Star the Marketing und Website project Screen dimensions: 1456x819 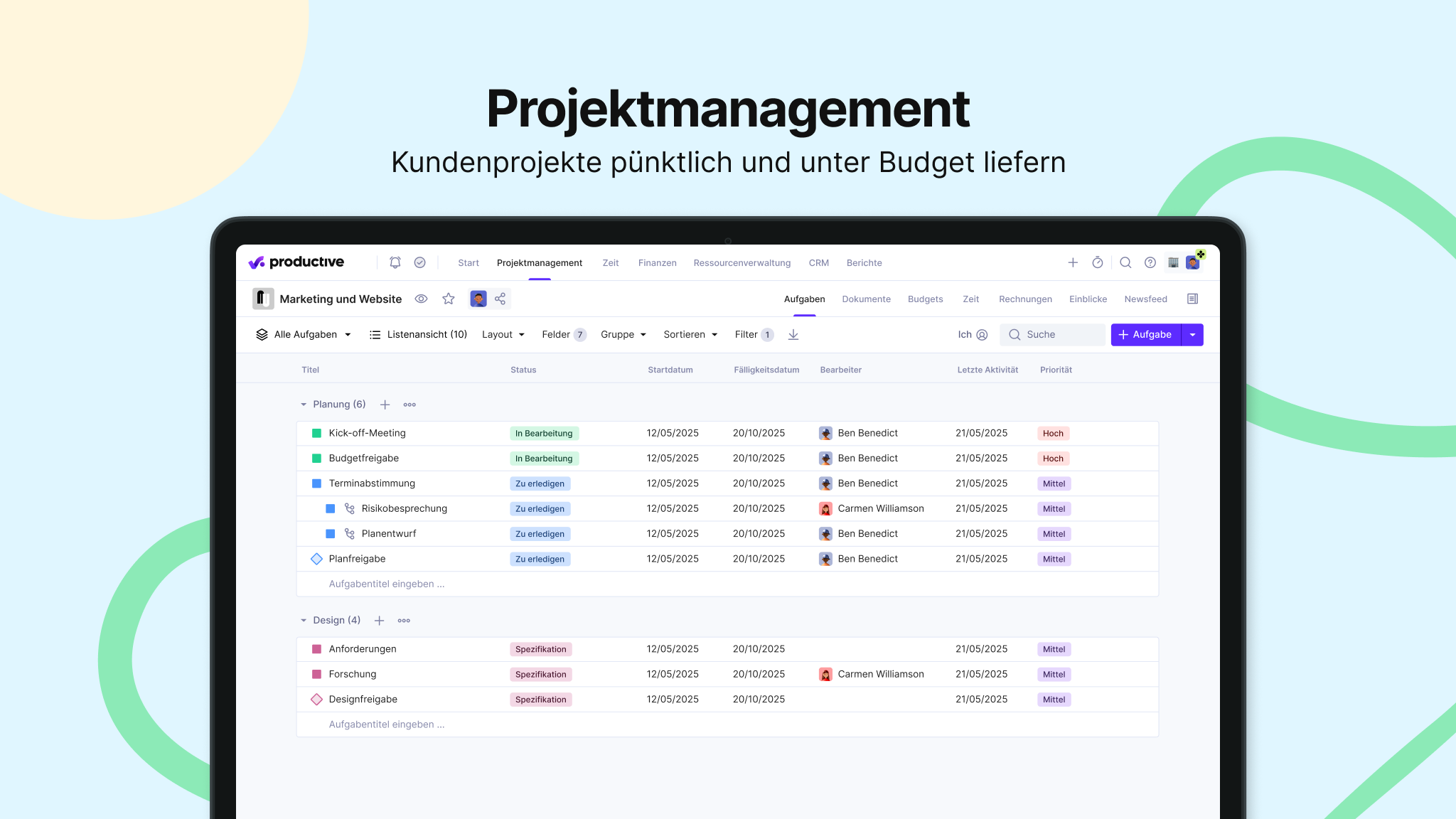pos(449,299)
